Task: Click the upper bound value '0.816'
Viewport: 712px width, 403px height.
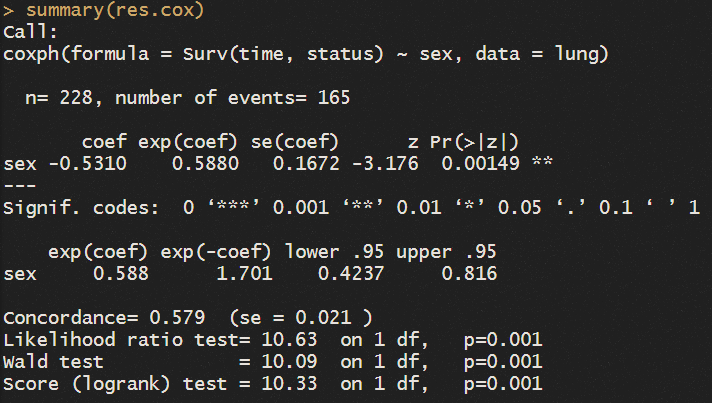Action: pyautogui.click(x=469, y=274)
